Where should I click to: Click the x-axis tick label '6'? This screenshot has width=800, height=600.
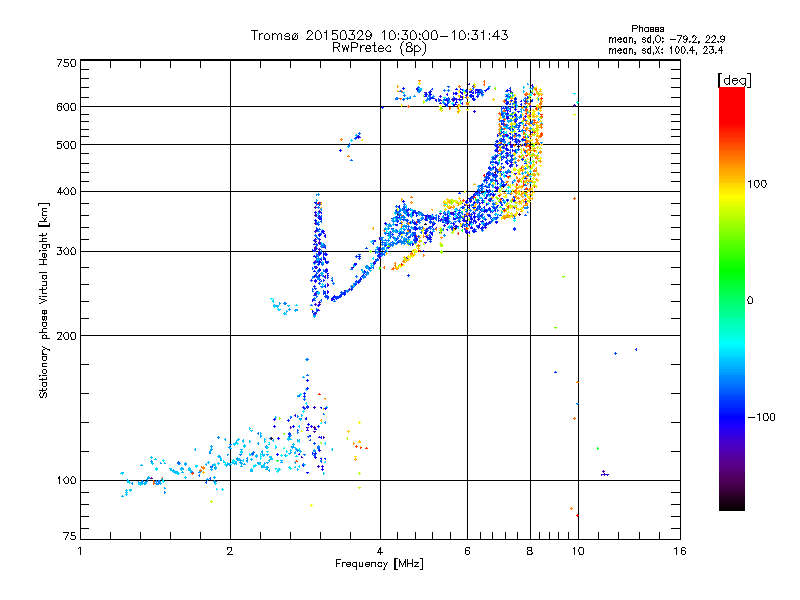click(467, 551)
